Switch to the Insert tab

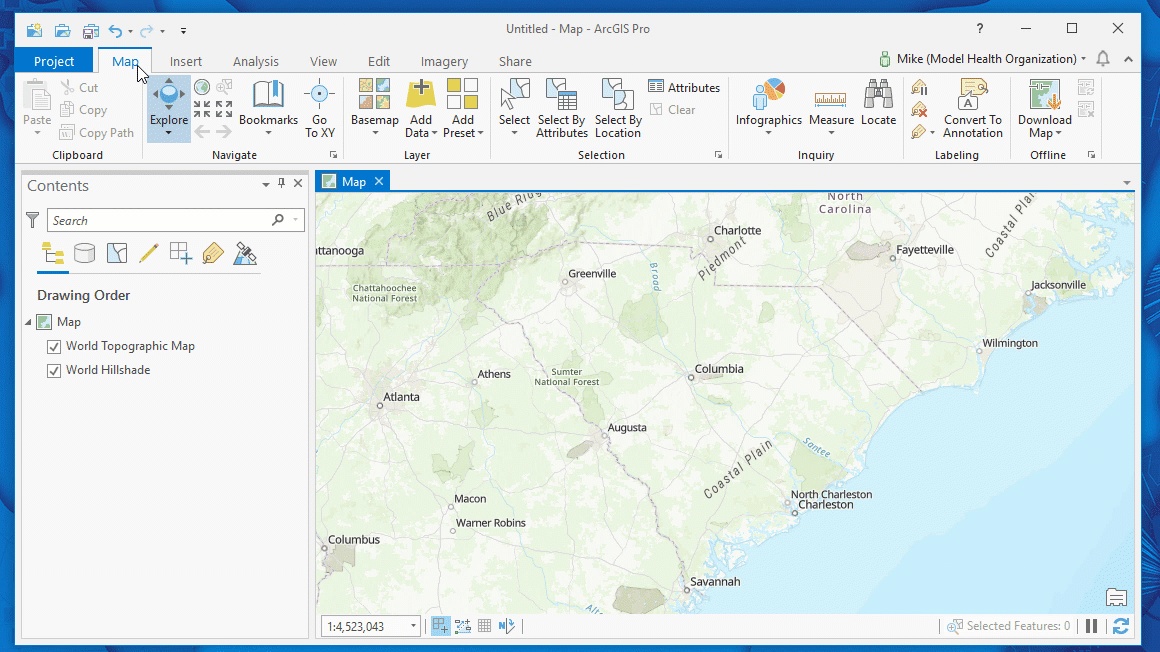coord(186,61)
